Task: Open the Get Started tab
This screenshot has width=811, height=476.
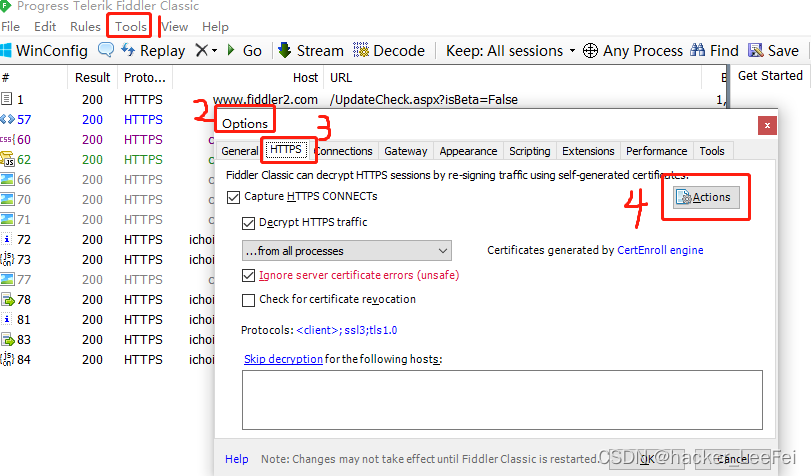Action: (x=770, y=76)
